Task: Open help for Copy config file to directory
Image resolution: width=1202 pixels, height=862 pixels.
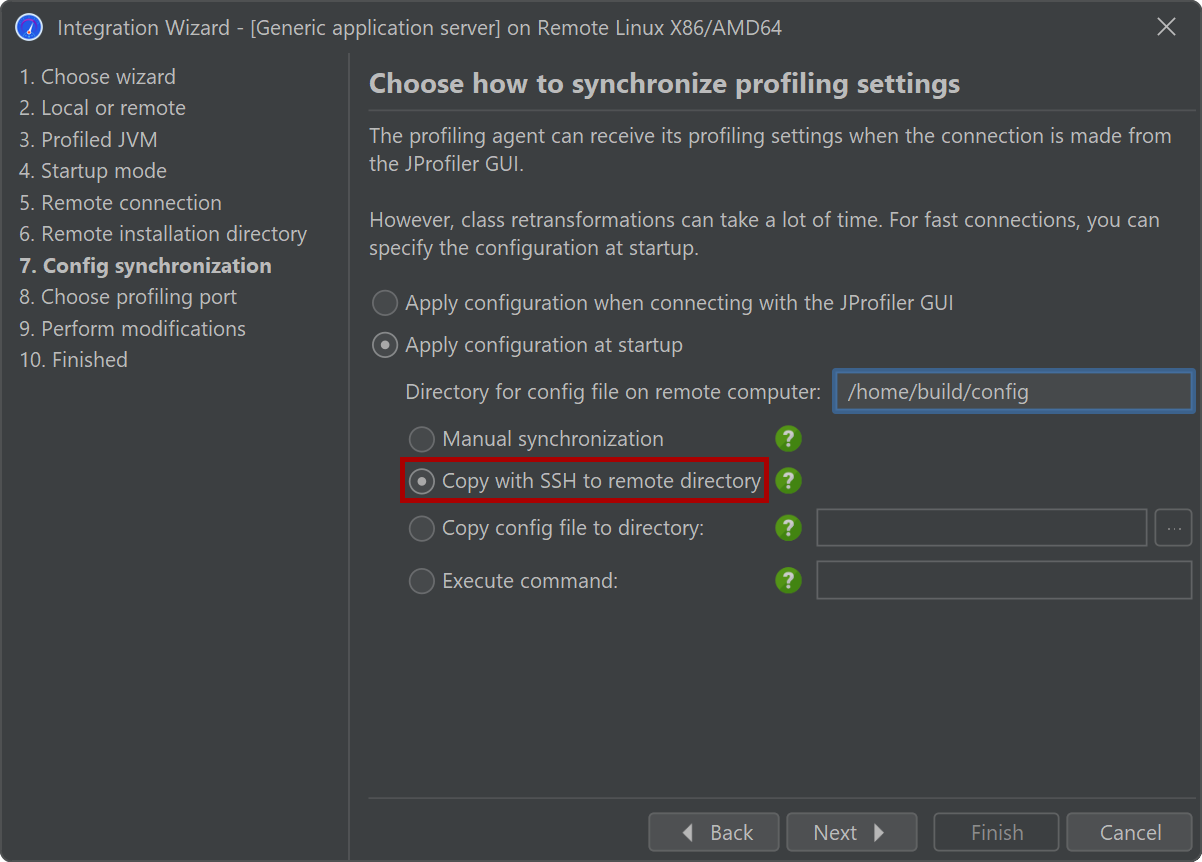Action: point(788,528)
